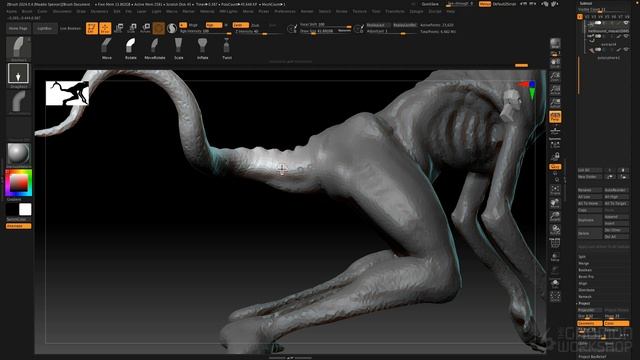Open LightBox browser
The image size is (640, 360).
click(44, 29)
